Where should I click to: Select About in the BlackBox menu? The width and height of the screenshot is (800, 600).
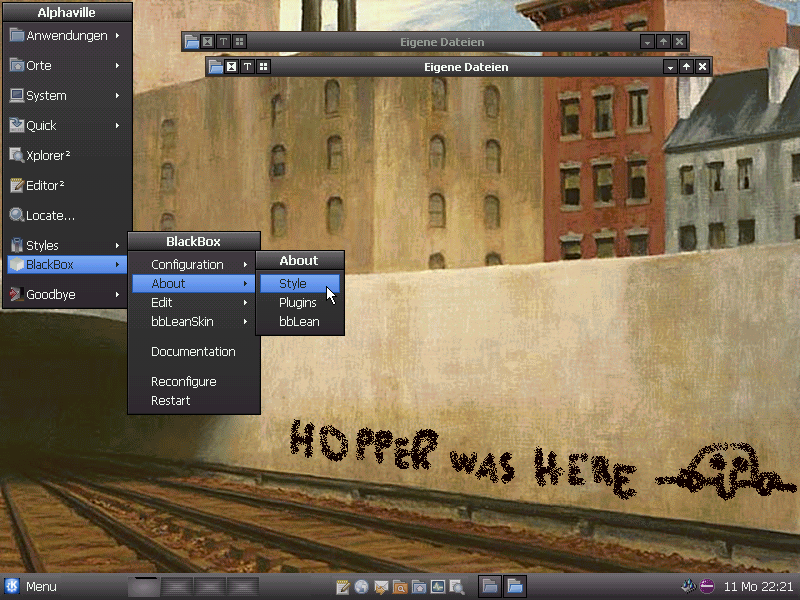[x=193, y=284]
